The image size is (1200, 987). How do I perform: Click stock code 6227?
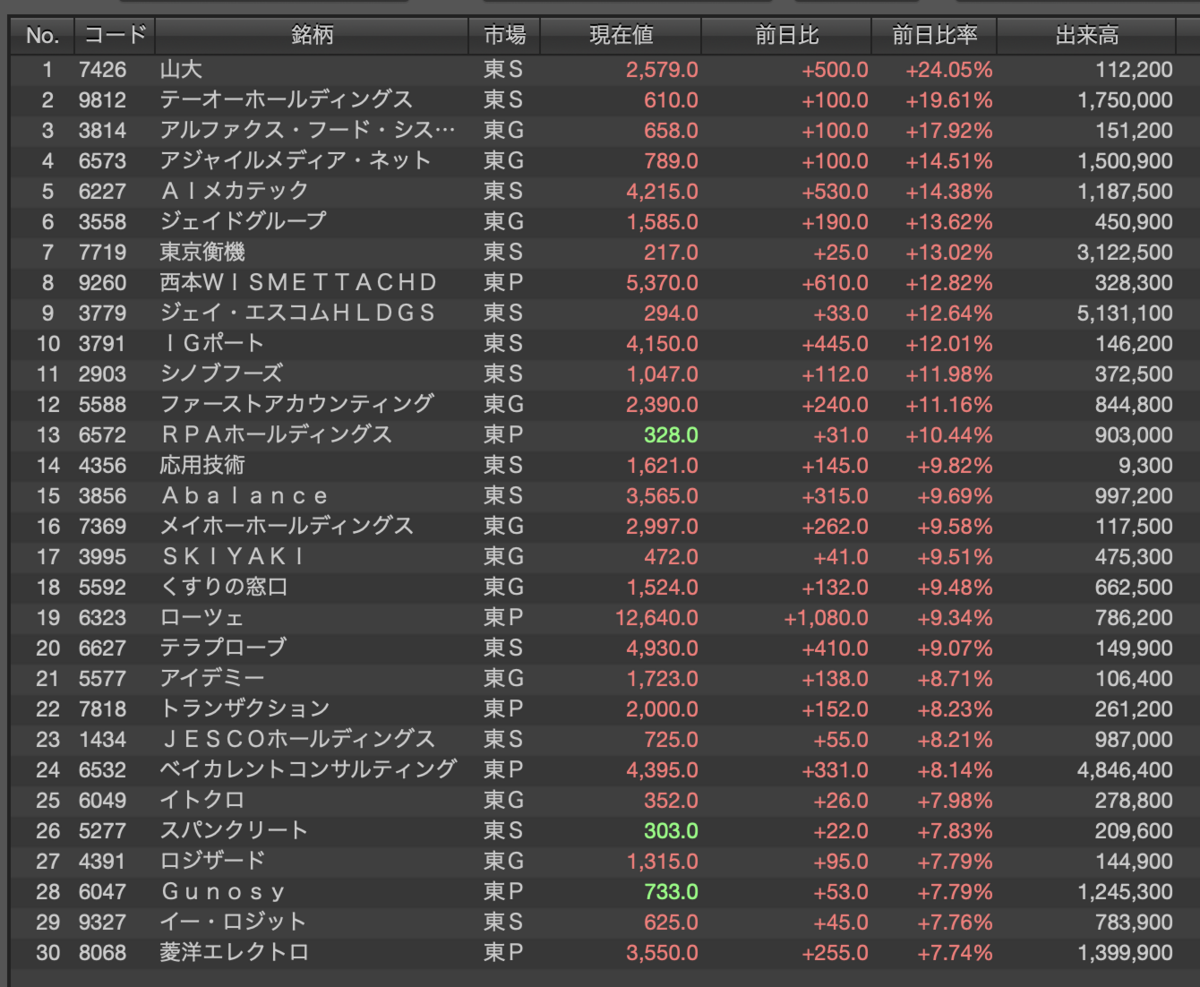point(103,191)
